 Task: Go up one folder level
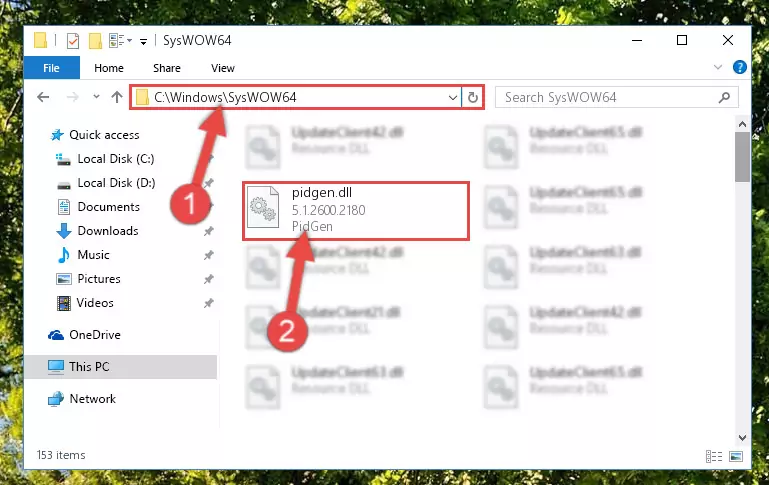click(117, 97)
